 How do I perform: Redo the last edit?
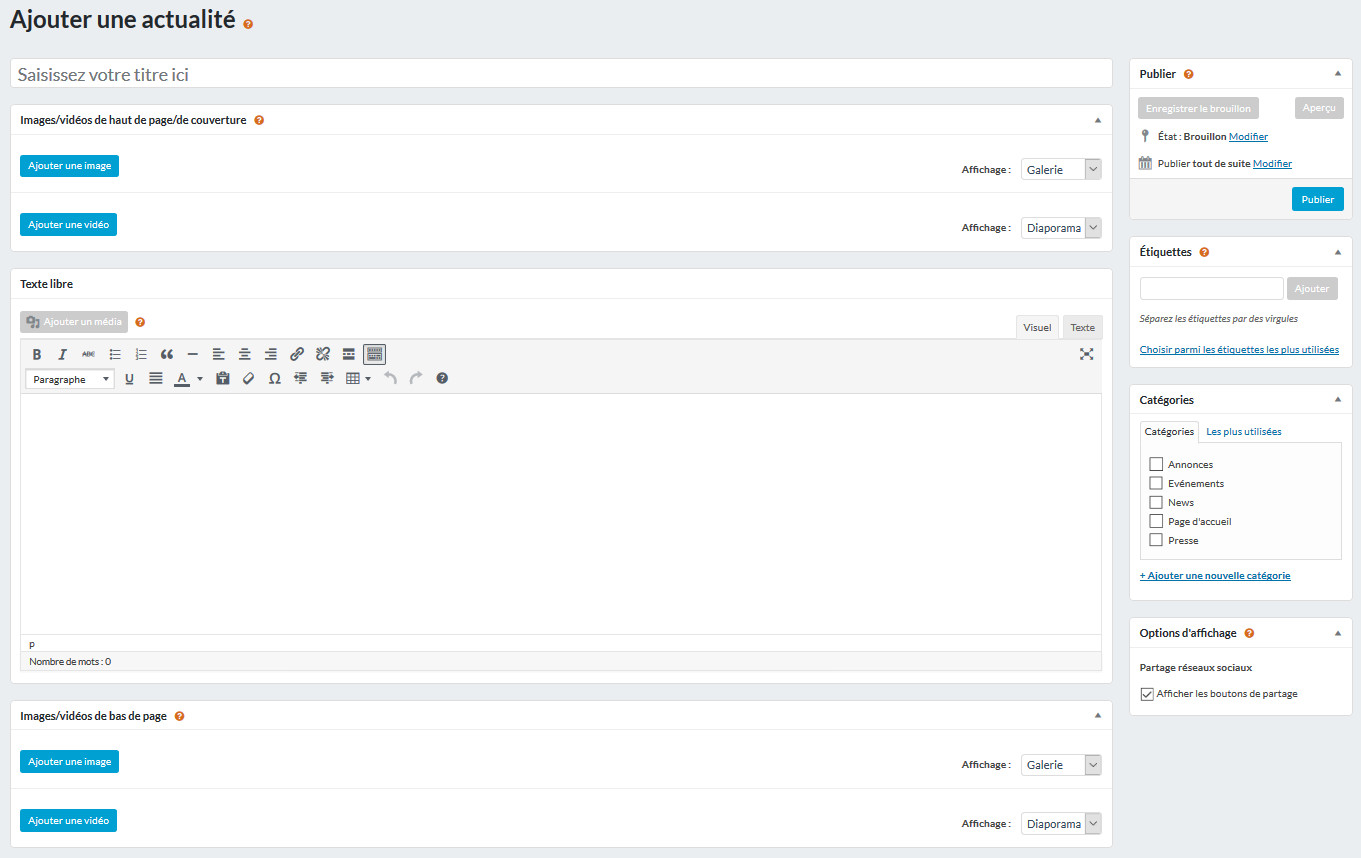(x=416, y=379)
